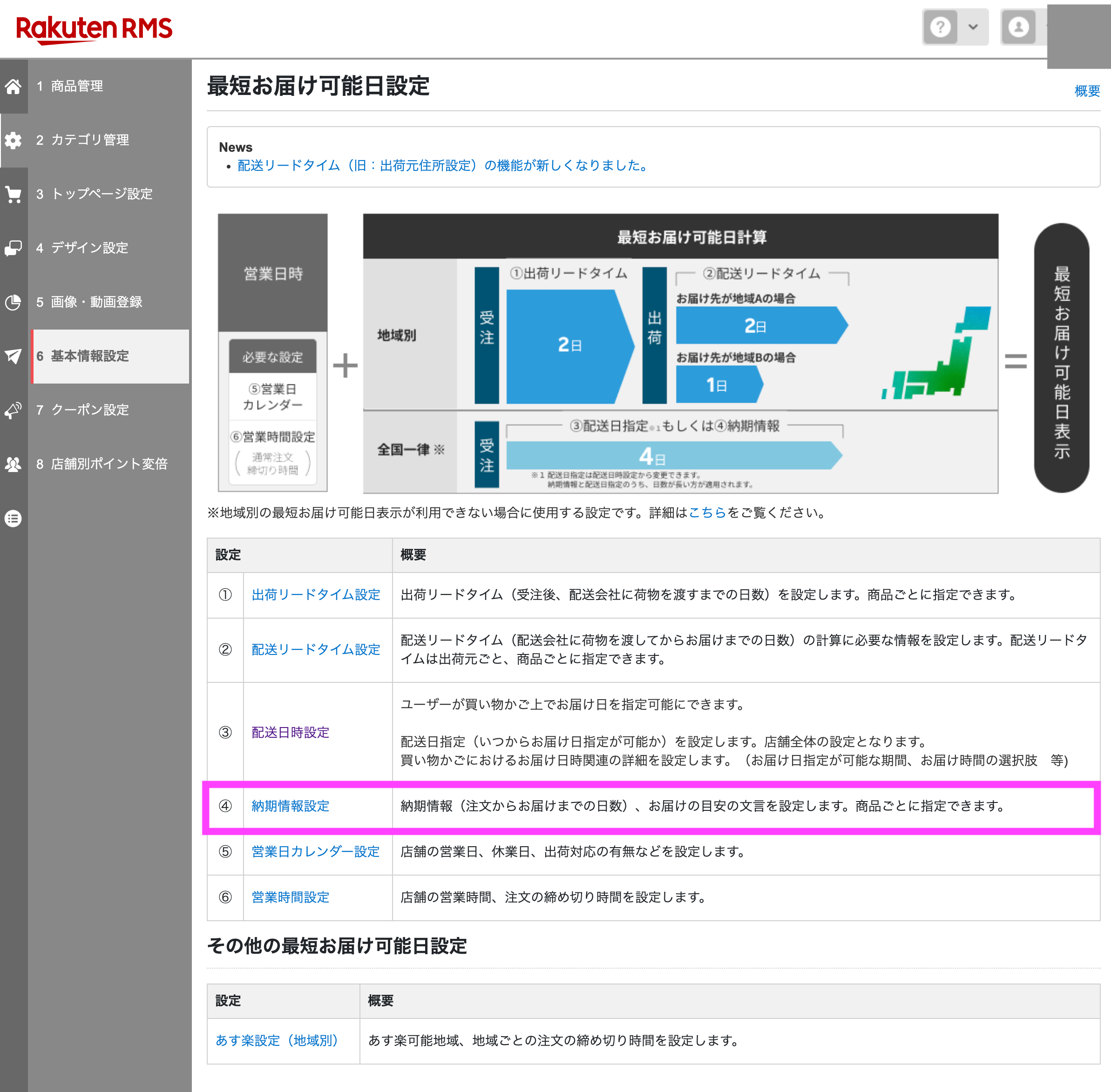Click the 最短お届け可能日設定 page heading
This screenshot has height=1092, width=1111.
pyautogui.click(x=318, y=86)
